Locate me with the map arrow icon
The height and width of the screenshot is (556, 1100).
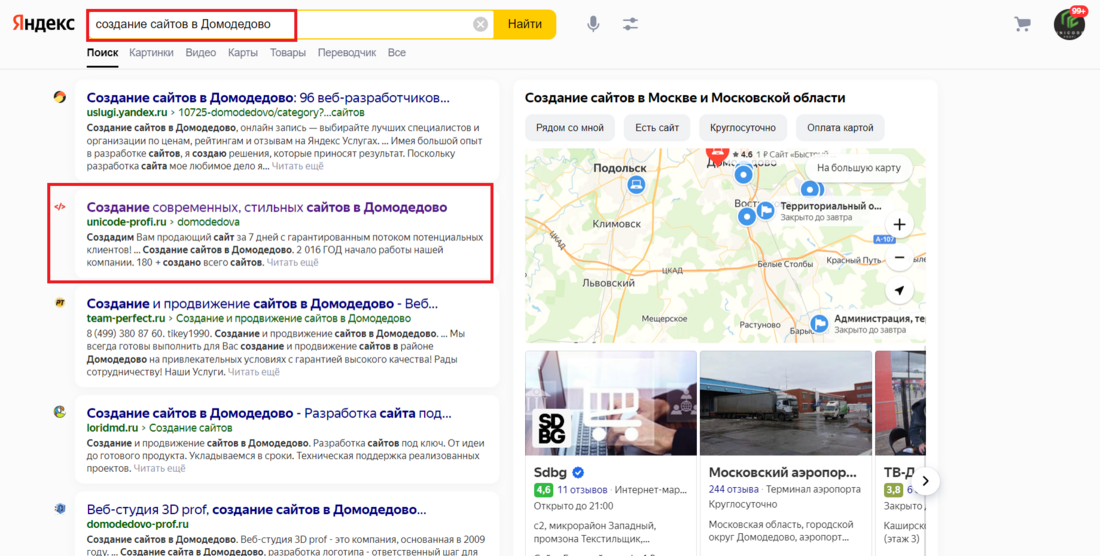[x=899, y=290]
